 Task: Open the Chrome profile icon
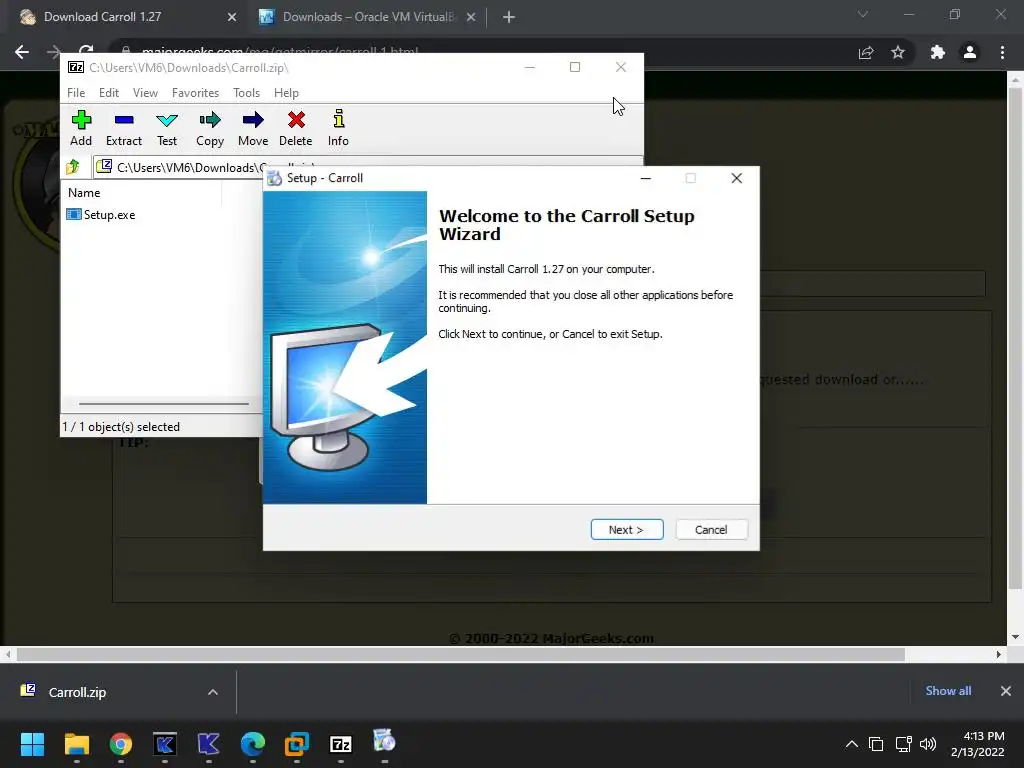(970, 52)
